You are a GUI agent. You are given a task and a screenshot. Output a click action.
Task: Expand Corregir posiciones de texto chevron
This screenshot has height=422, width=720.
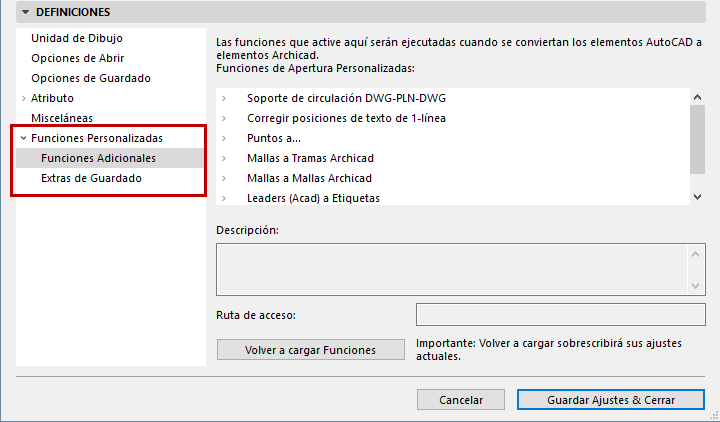225,118
